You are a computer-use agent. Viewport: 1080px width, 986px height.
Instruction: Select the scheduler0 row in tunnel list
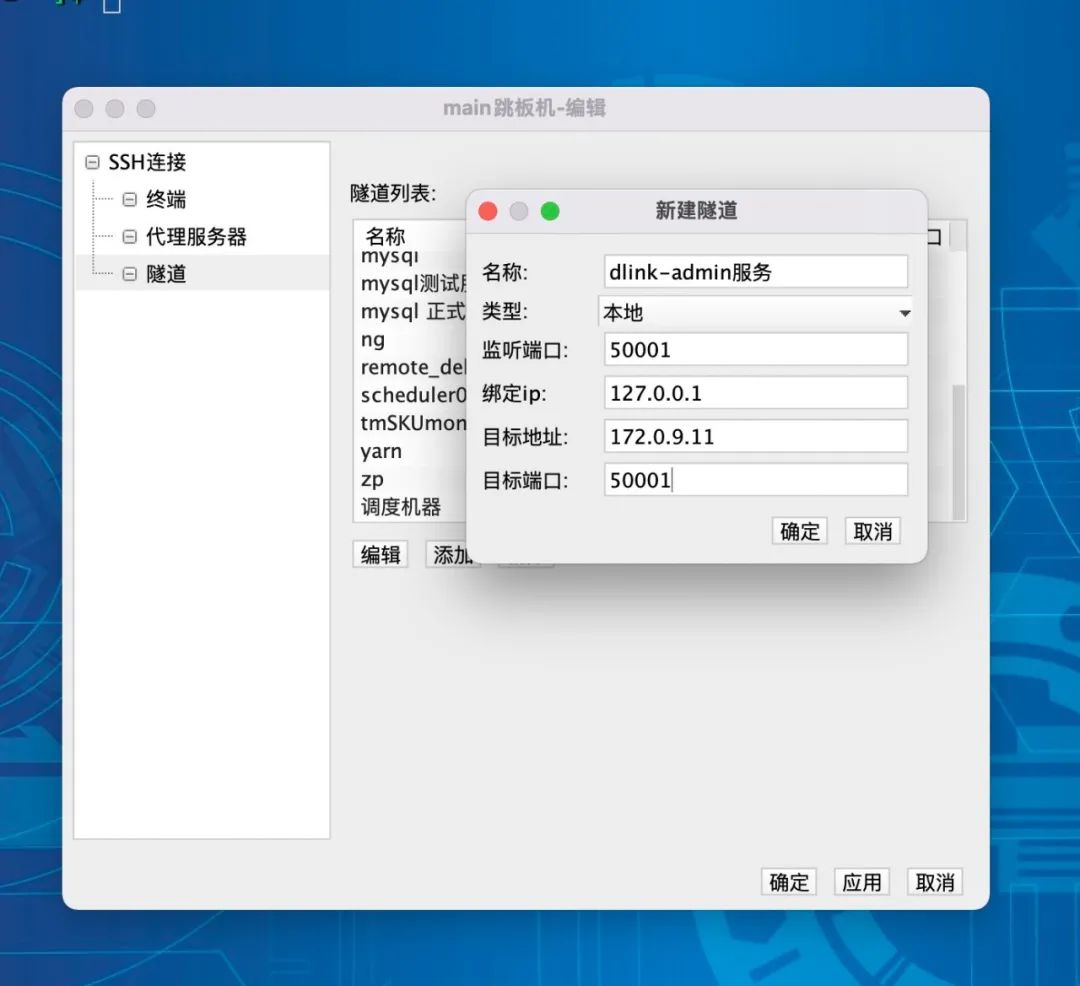[x=411, y=395]
